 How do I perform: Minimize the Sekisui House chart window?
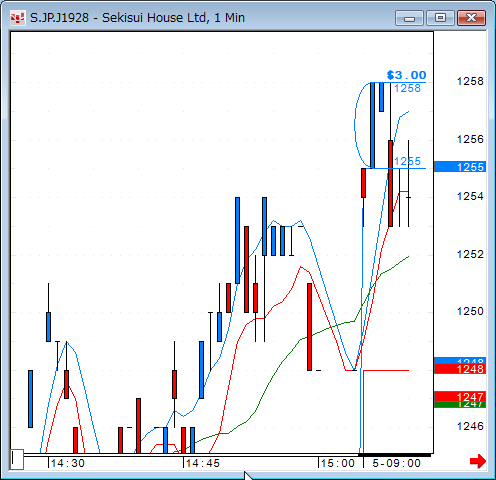click(409, 18)
